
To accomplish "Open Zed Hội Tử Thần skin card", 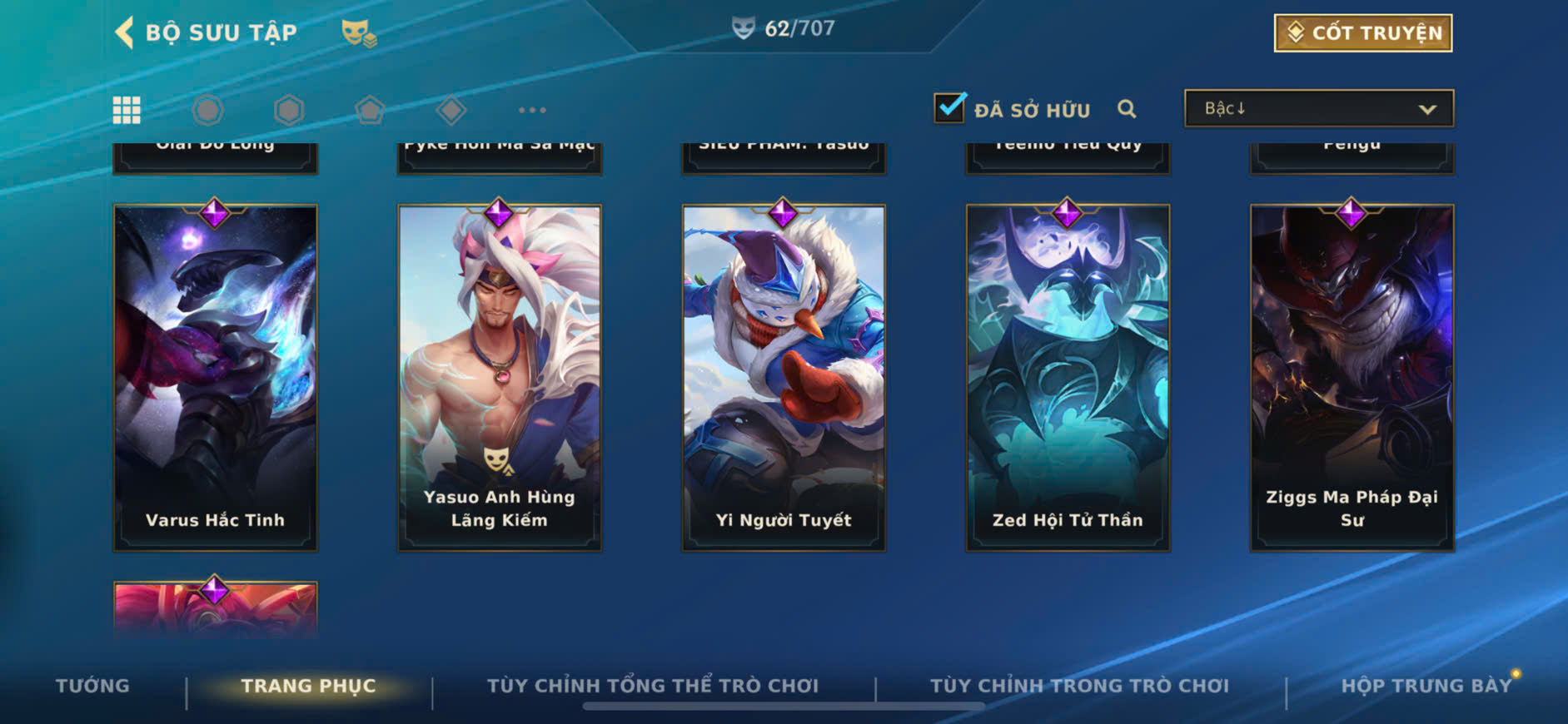I will coord(1068,377).
